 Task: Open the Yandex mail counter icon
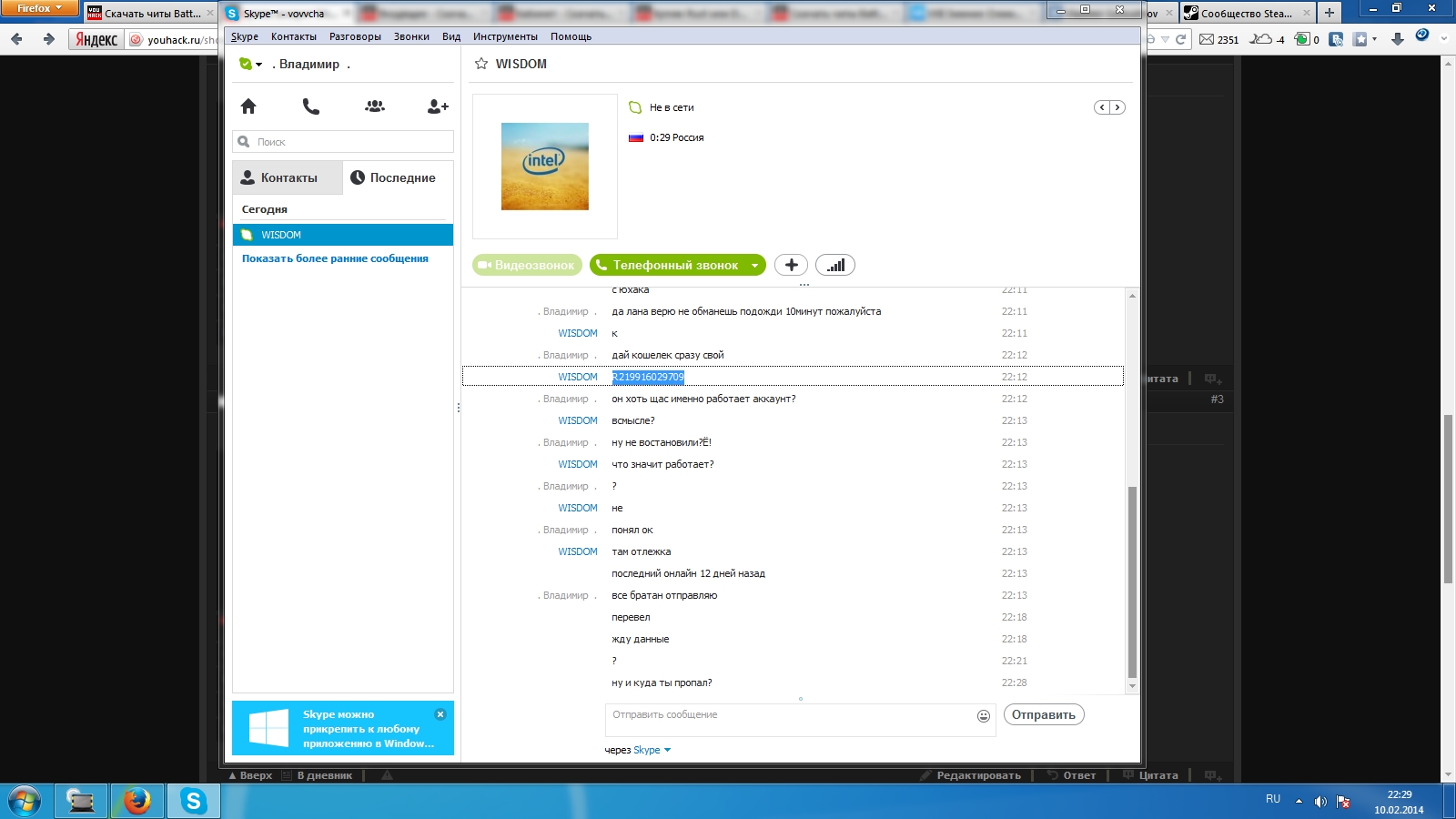click(1218, 39)
